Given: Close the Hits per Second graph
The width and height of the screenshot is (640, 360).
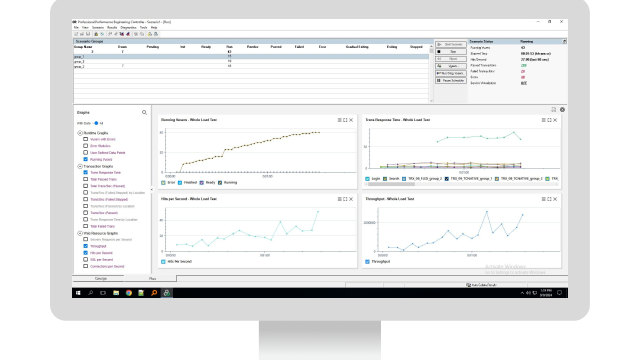Looking at the screenshot, I should (351, 199).
